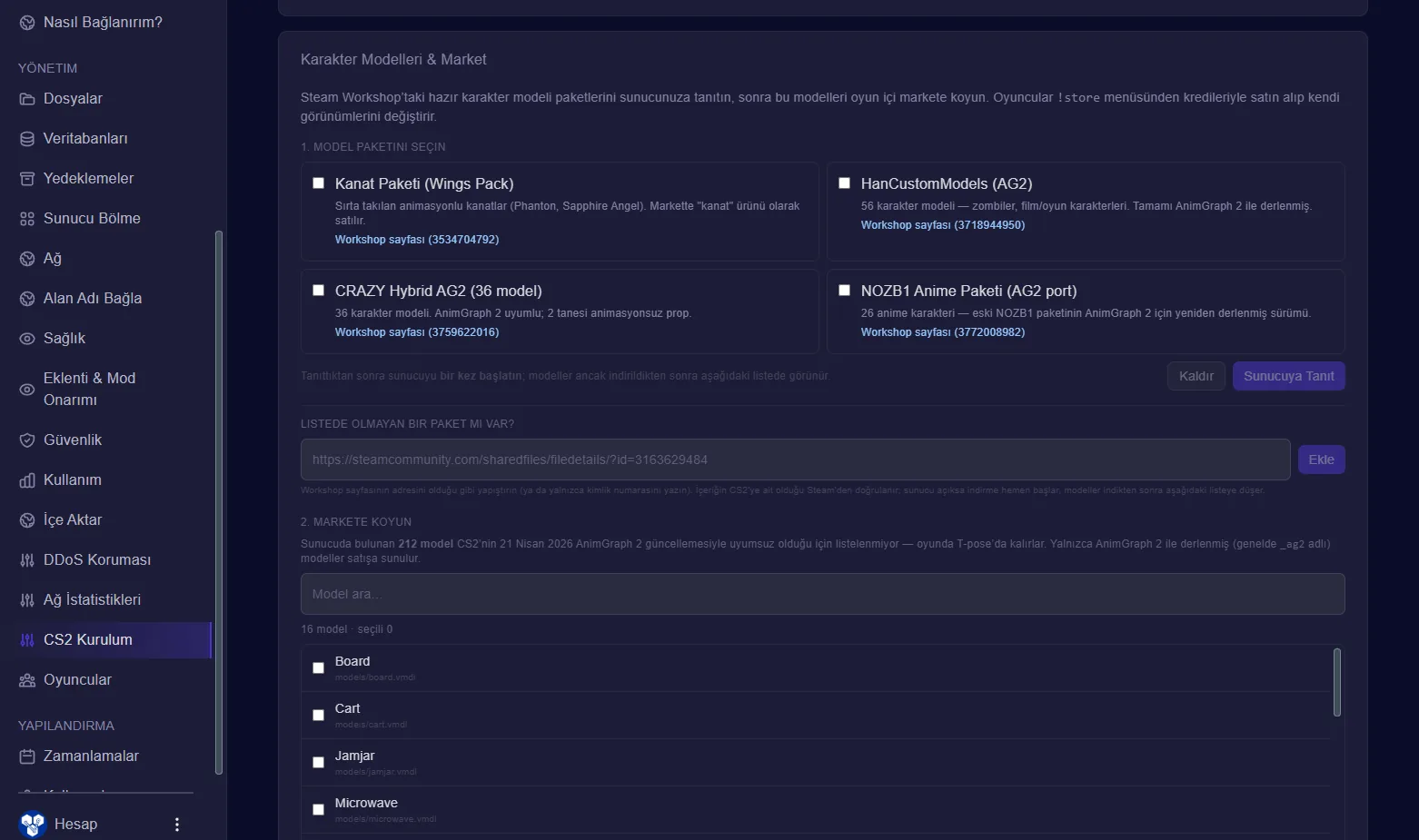Open Yedeklemeler archive icon
Screen dimensions: 1419x840
coord(27,179)
